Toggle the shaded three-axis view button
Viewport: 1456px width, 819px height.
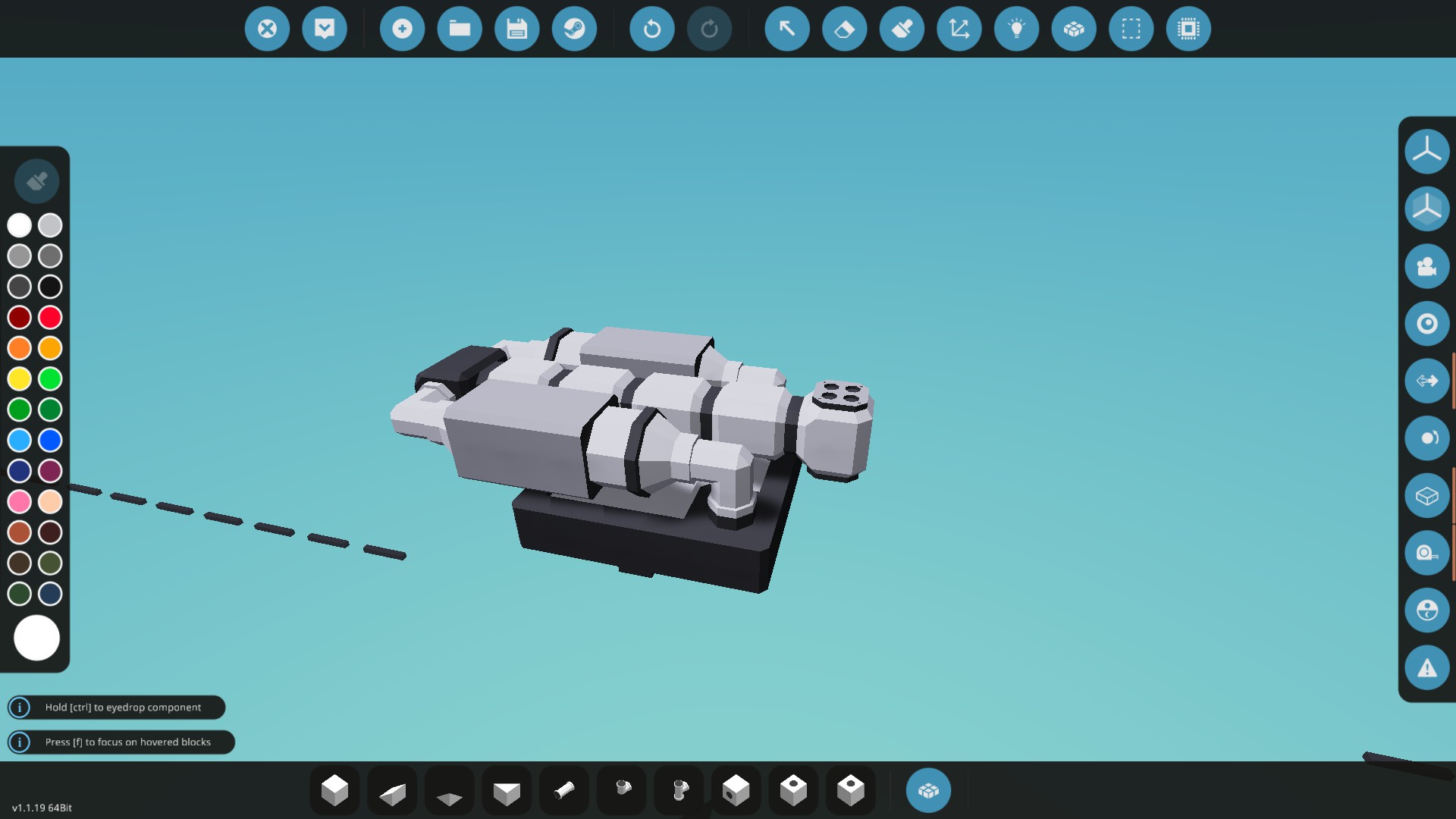coord(1426,209)
